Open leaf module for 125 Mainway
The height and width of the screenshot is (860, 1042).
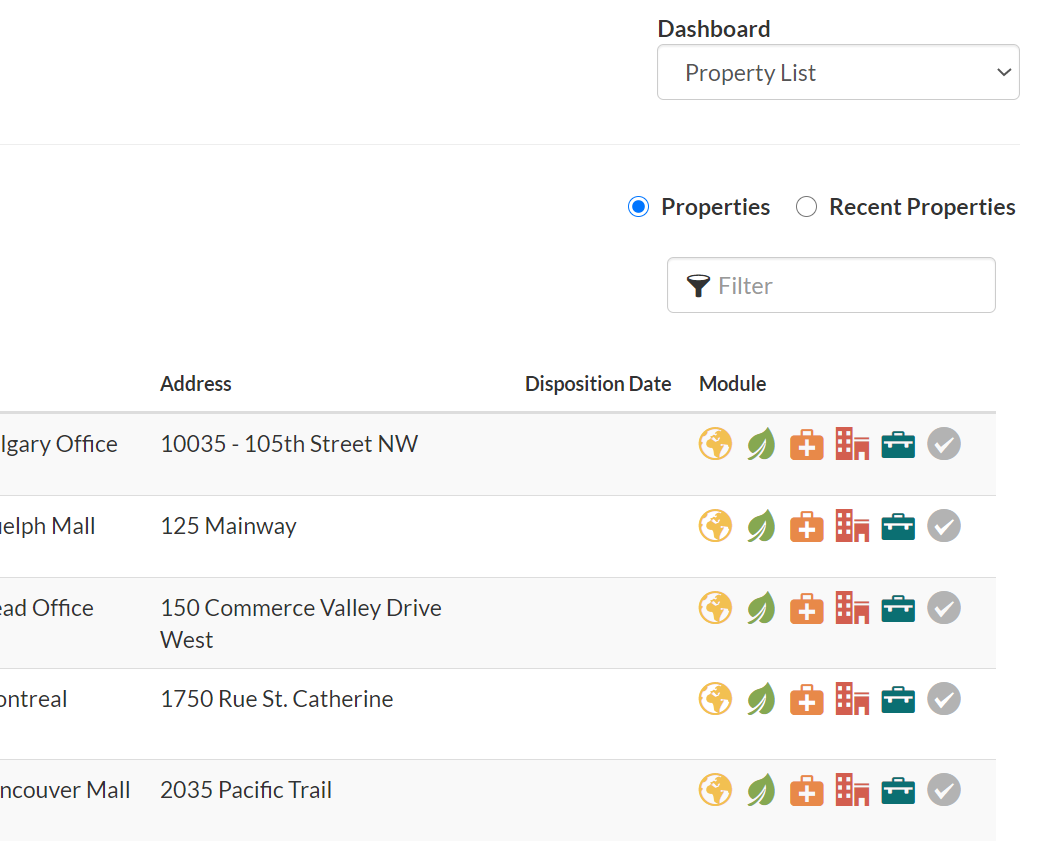coord(761,526)
